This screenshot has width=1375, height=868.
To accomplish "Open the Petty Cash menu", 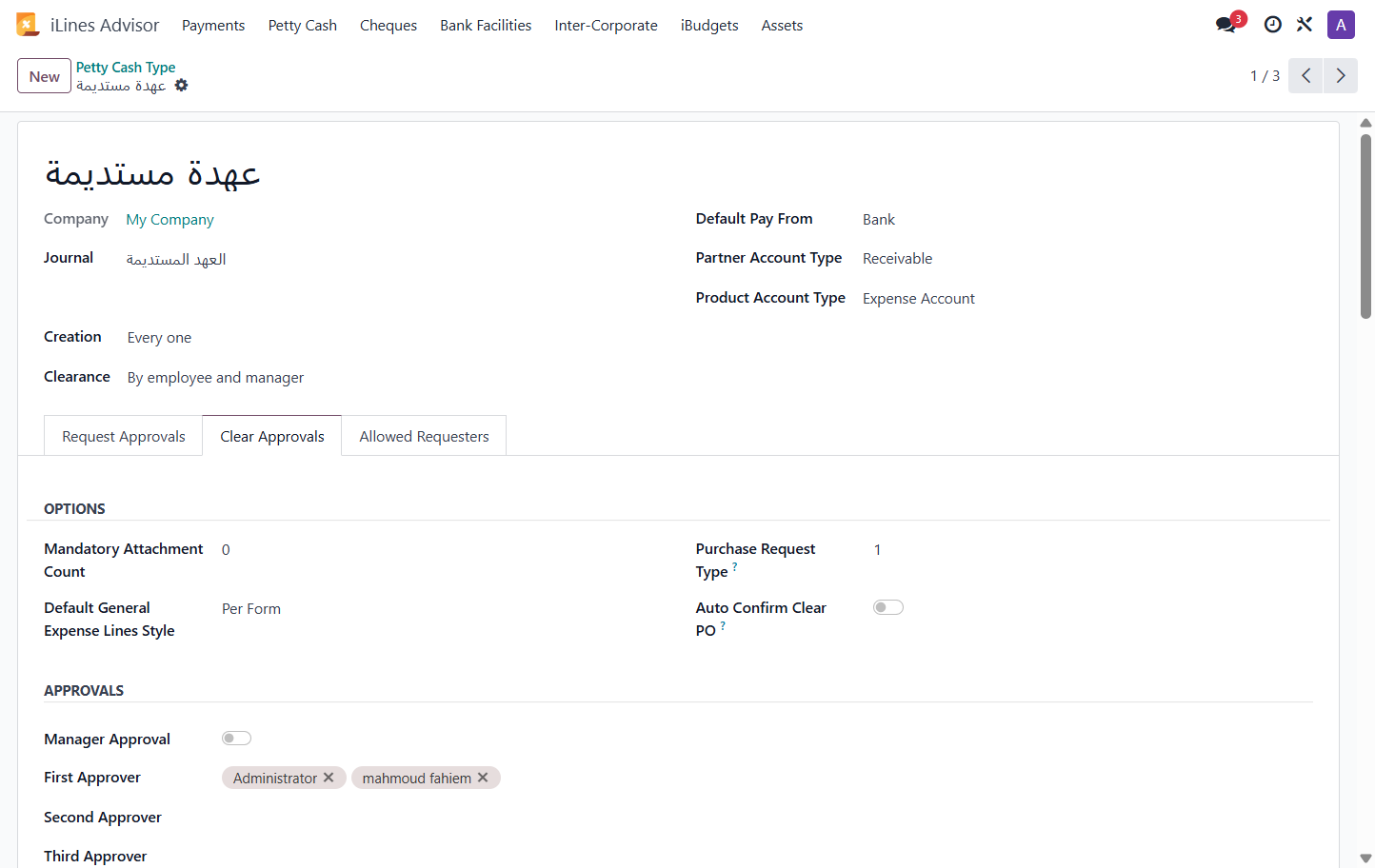I will [x=303, y=26].
